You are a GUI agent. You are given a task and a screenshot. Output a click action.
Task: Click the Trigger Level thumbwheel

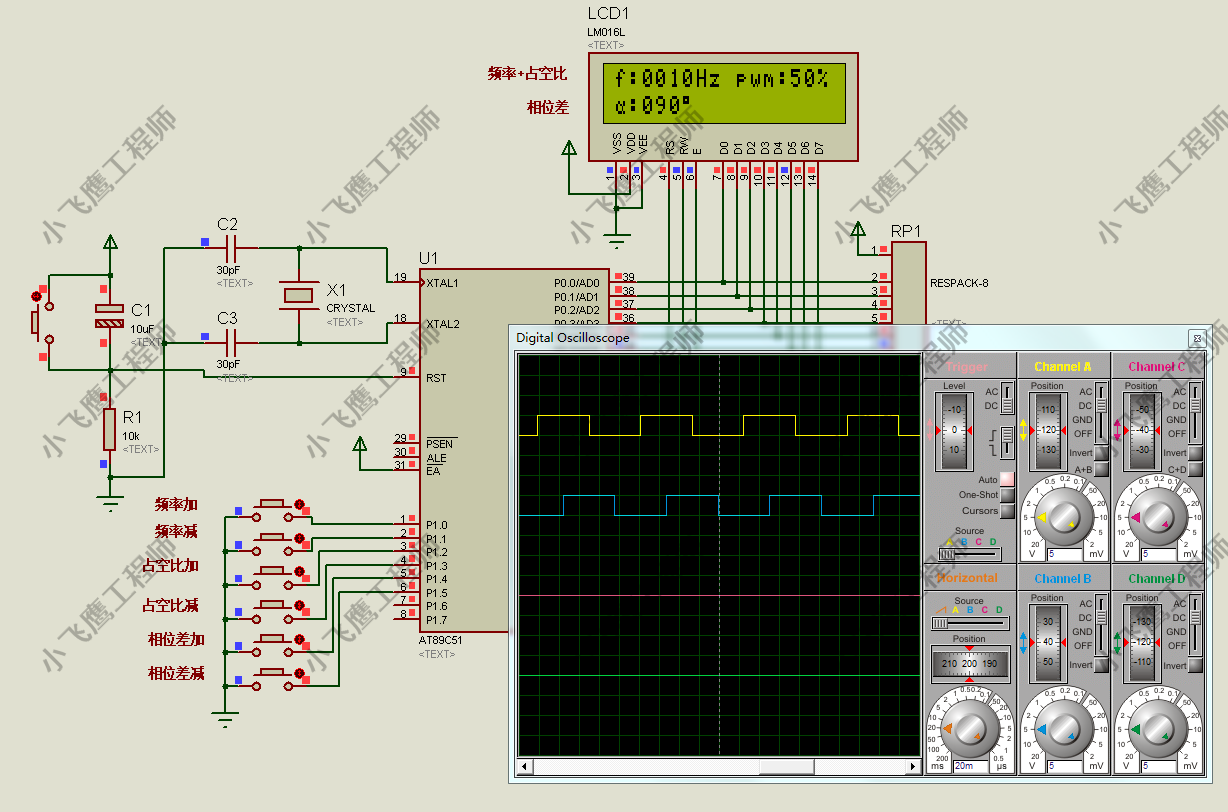pos(954,431)
